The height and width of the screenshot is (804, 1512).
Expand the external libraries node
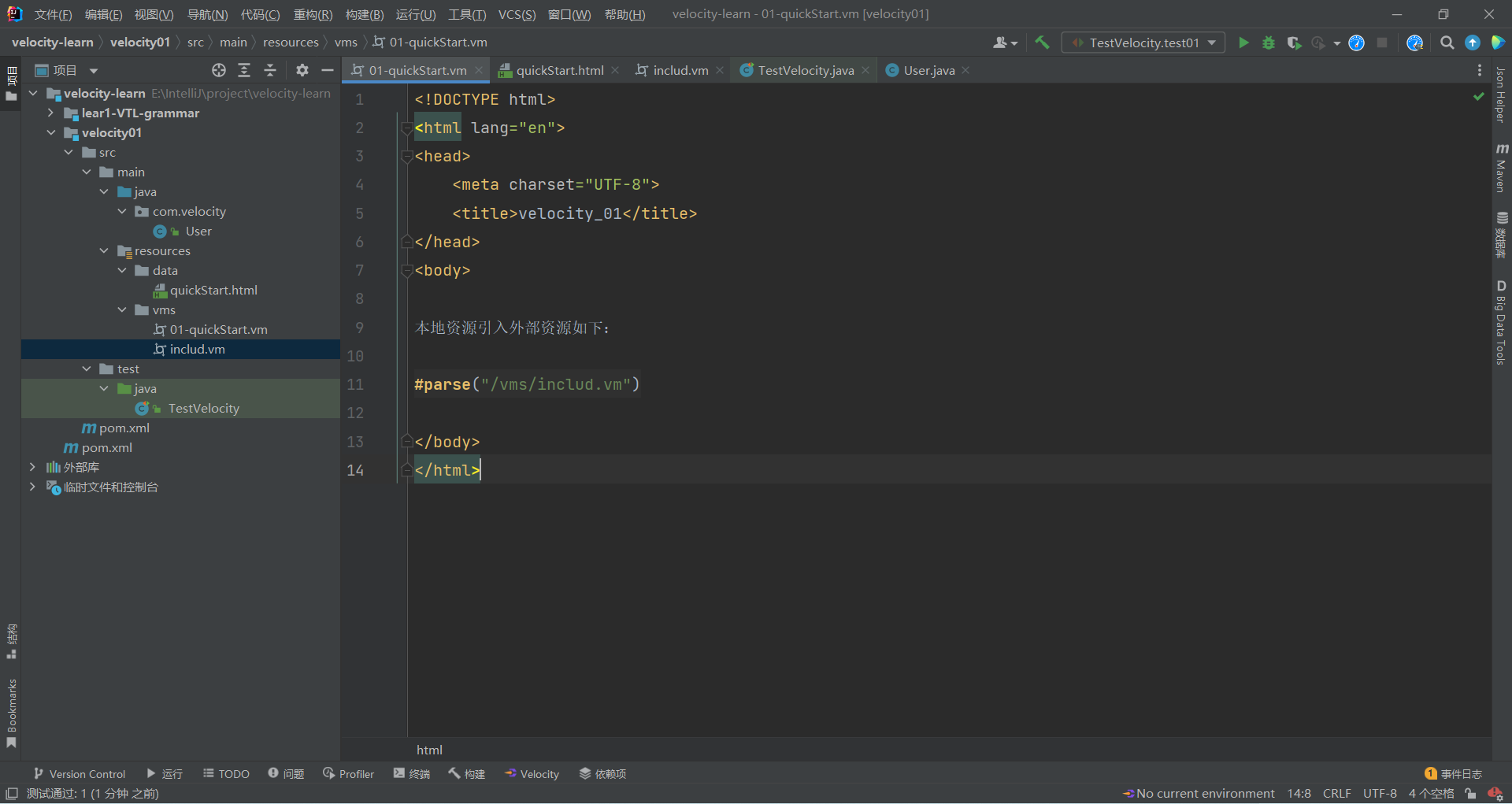tap(32, 467)
